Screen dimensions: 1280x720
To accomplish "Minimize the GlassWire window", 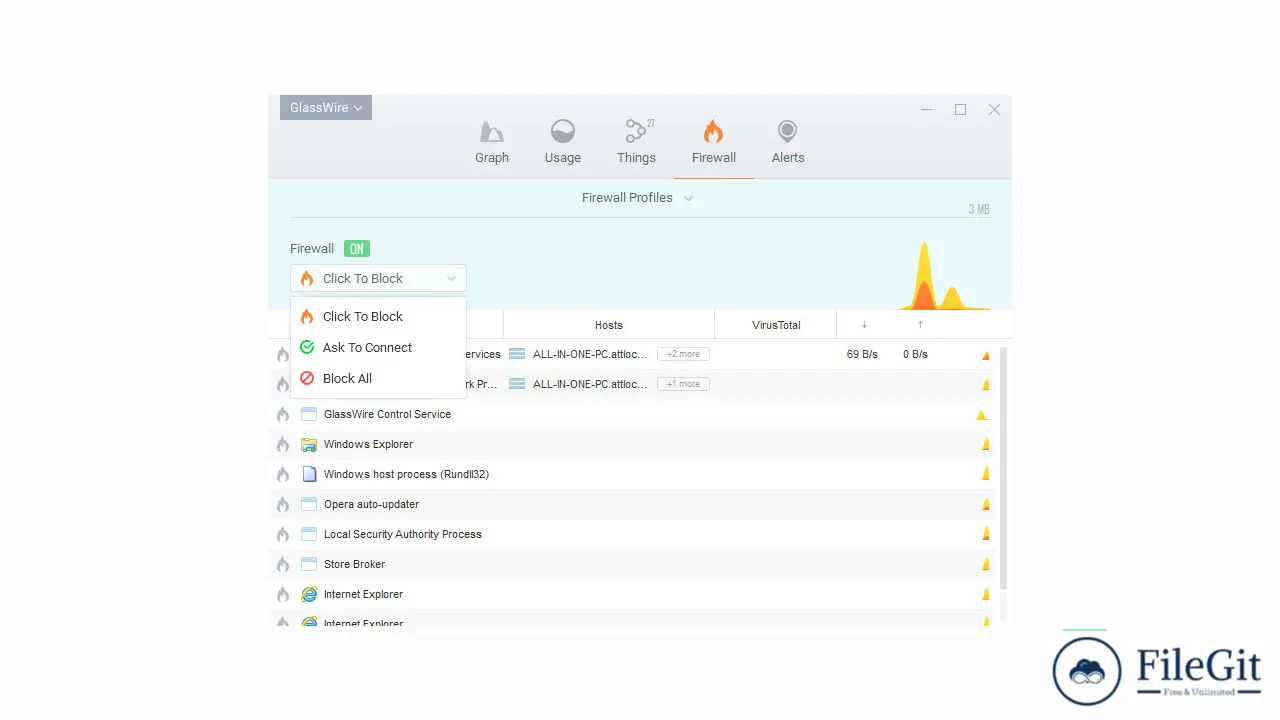I will coord(927,110).
